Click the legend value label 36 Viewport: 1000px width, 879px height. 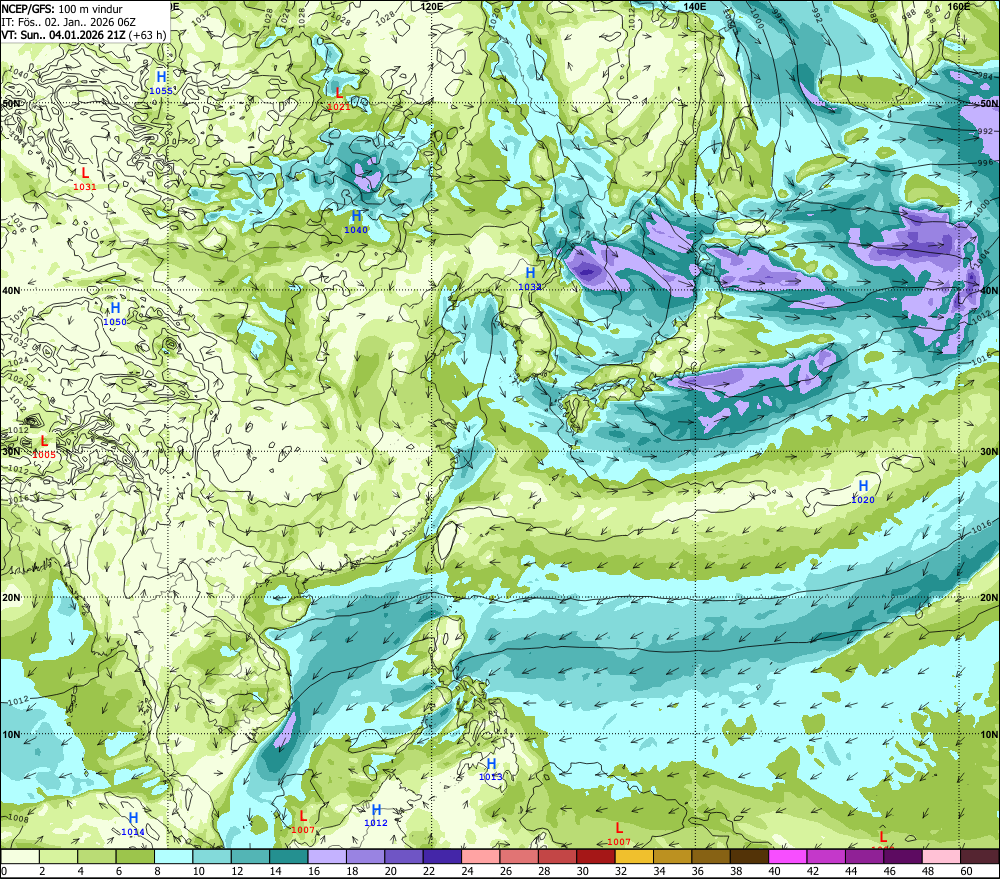click(698, 871)
